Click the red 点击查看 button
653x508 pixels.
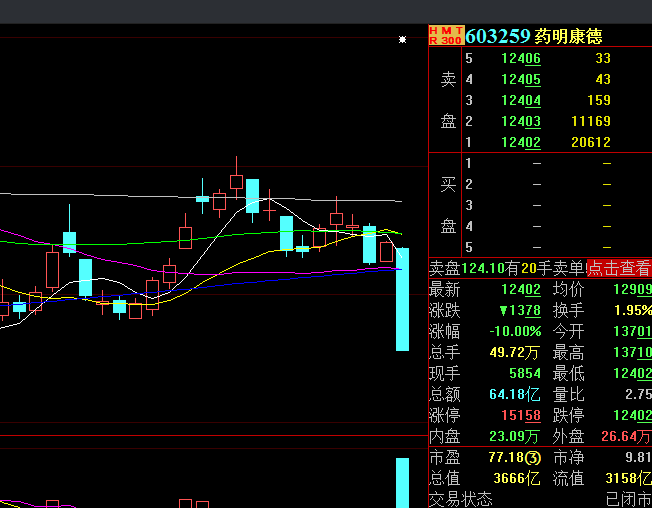pos(618,268)
